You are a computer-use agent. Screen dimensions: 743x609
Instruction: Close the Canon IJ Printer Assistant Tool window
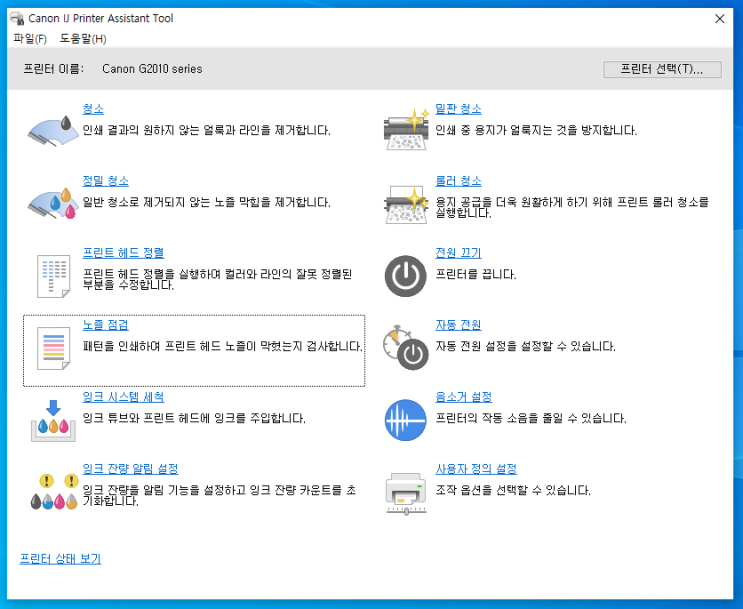[x=719, y=19]
